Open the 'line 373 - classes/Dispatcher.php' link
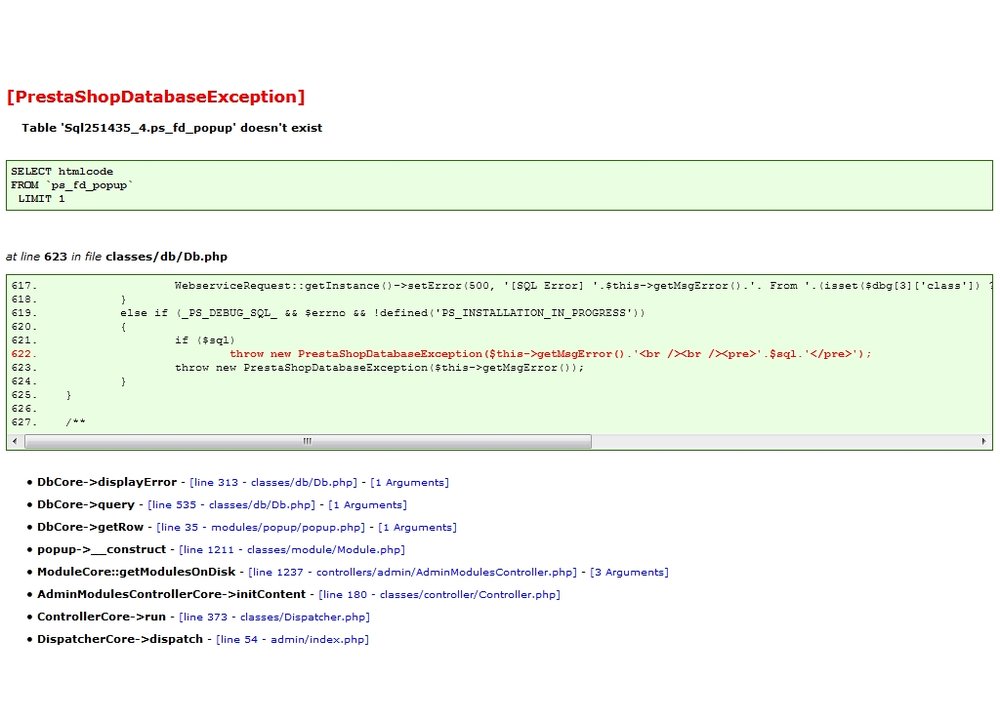 [274, 617]
